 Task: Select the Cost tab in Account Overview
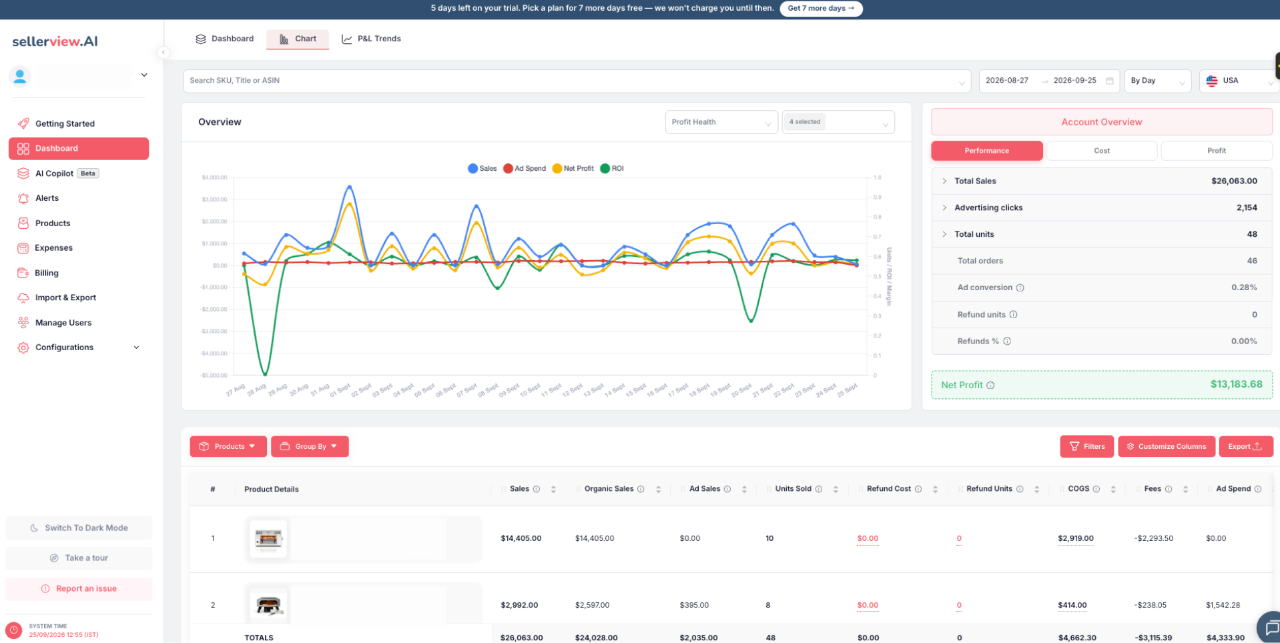pyautogui.click(x=1102, y=151)
